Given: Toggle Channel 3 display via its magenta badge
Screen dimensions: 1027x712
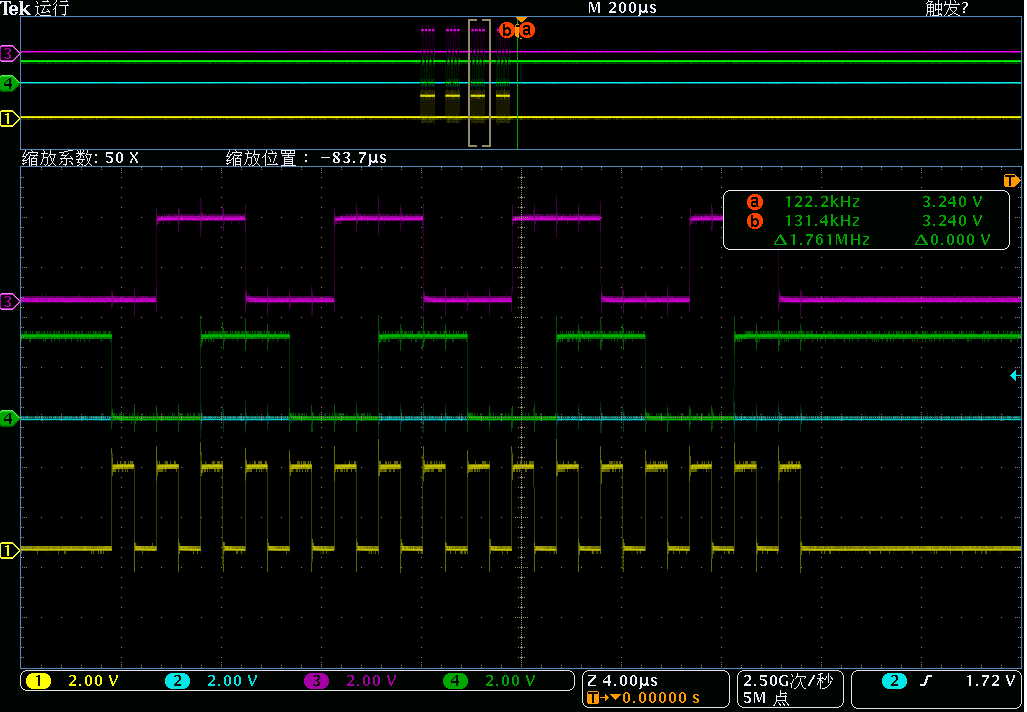Looking at the screenshot, I should [x=317, y=680].
